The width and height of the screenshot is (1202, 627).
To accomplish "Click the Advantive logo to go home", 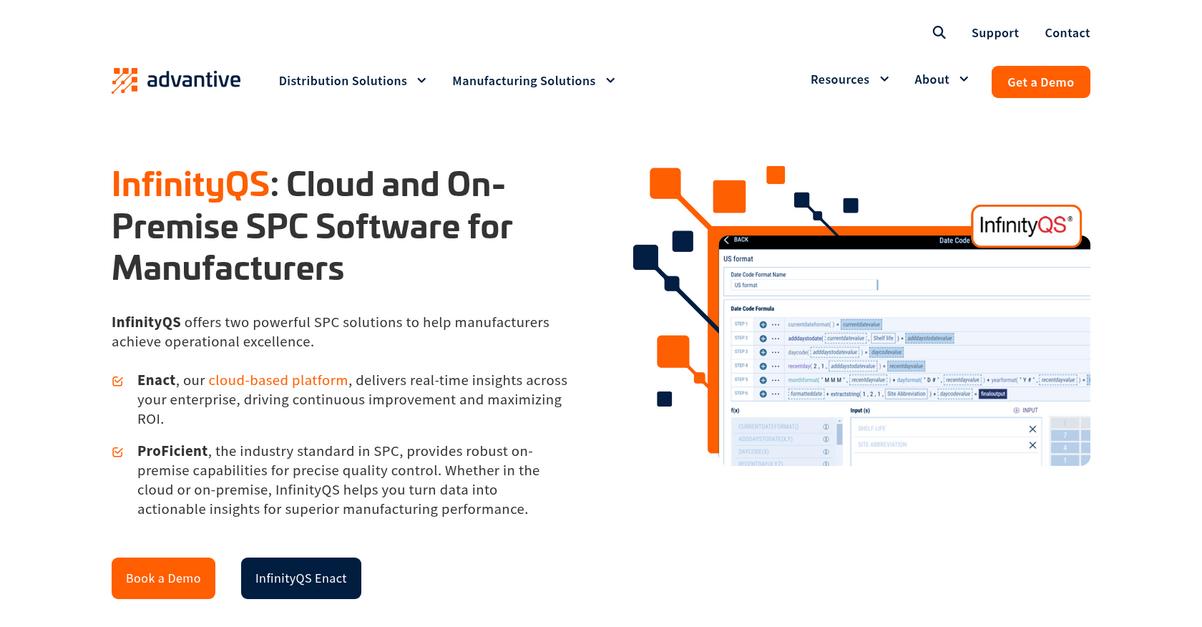I will pyautogui.click(x=176, y=80).
